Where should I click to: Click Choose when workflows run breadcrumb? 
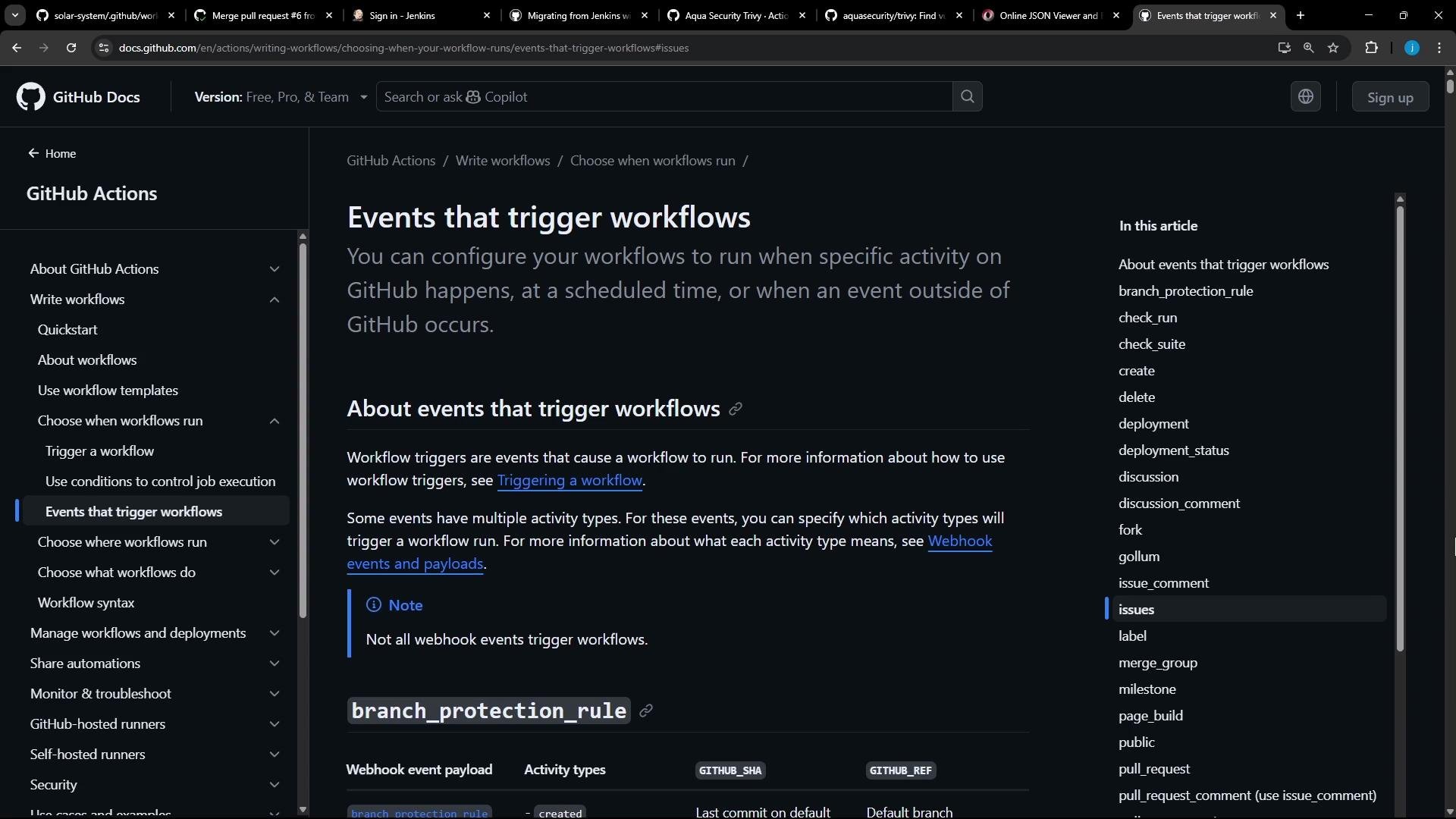click(x=653, y=161)
